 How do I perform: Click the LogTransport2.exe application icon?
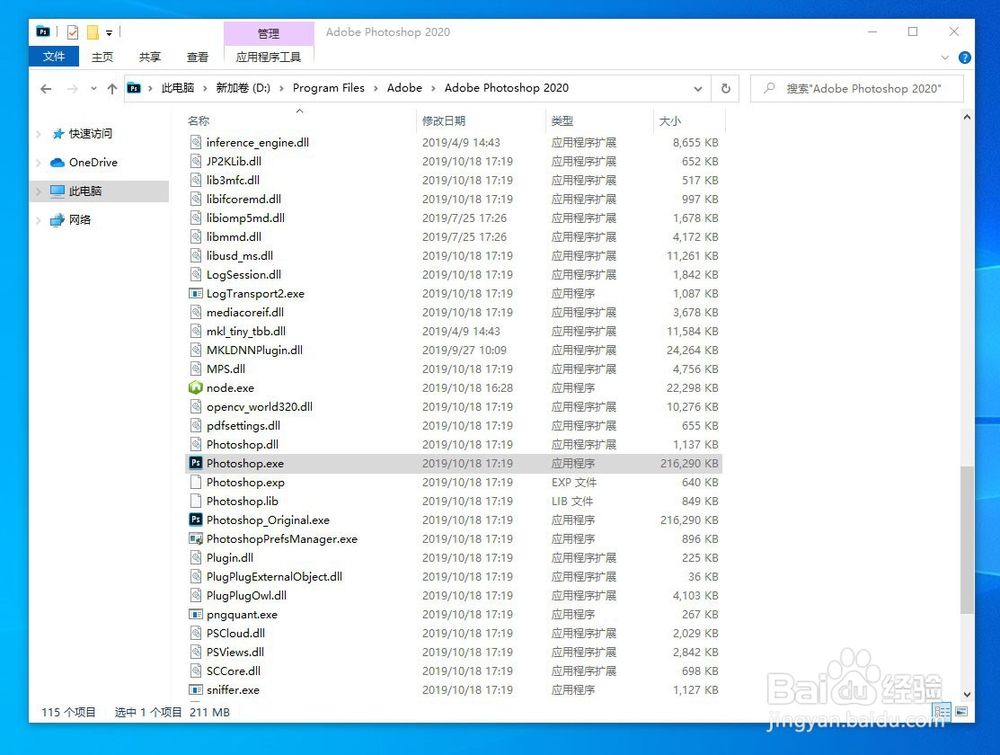[196, 293]
